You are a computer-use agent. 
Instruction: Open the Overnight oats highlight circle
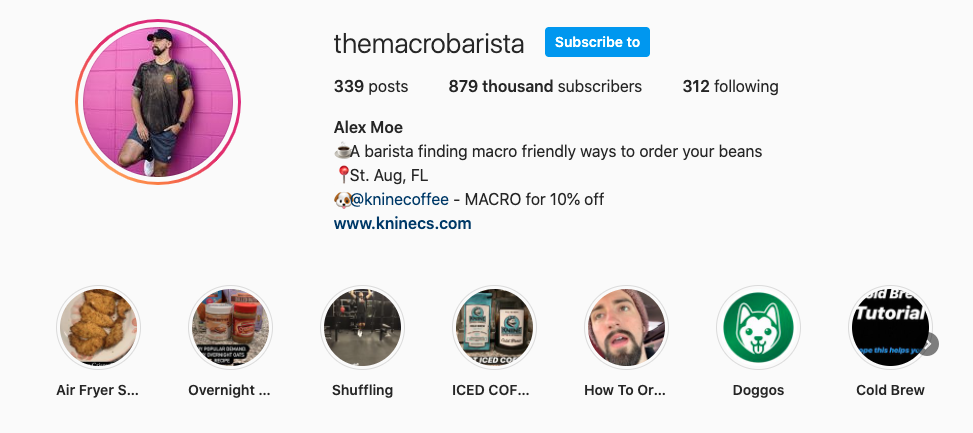pos(230,327)
